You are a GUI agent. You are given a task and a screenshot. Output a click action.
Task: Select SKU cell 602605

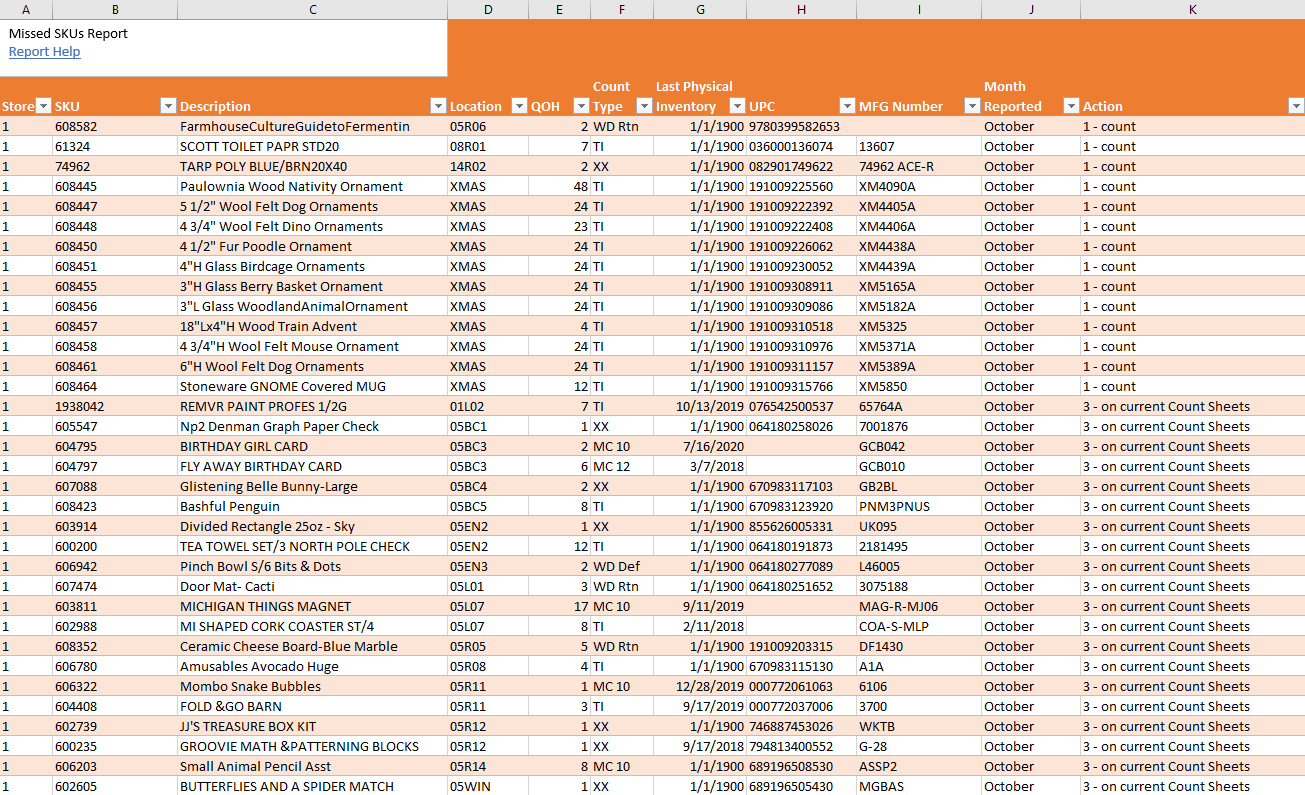pos(115,786)
